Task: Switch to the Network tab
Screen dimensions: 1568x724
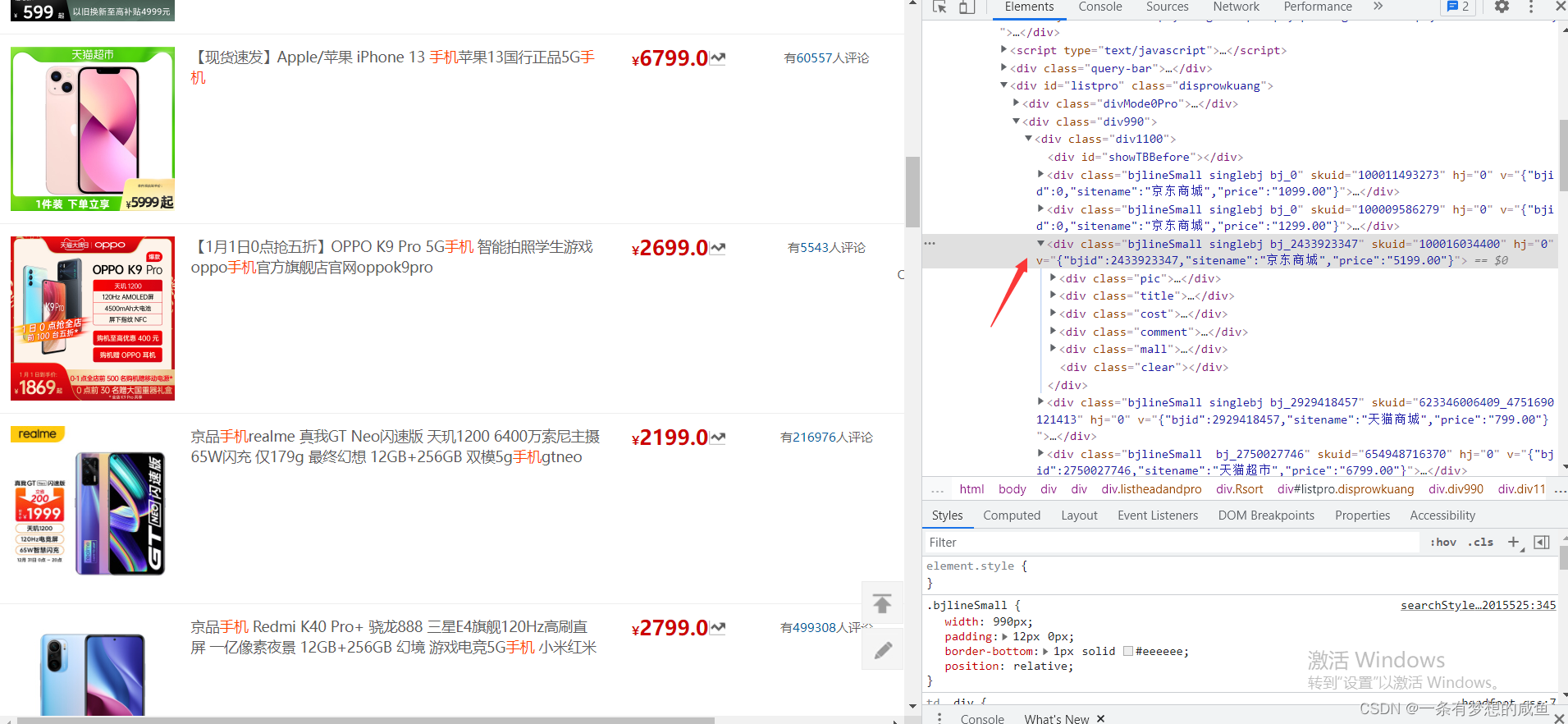Action: tap(1236, 7)
